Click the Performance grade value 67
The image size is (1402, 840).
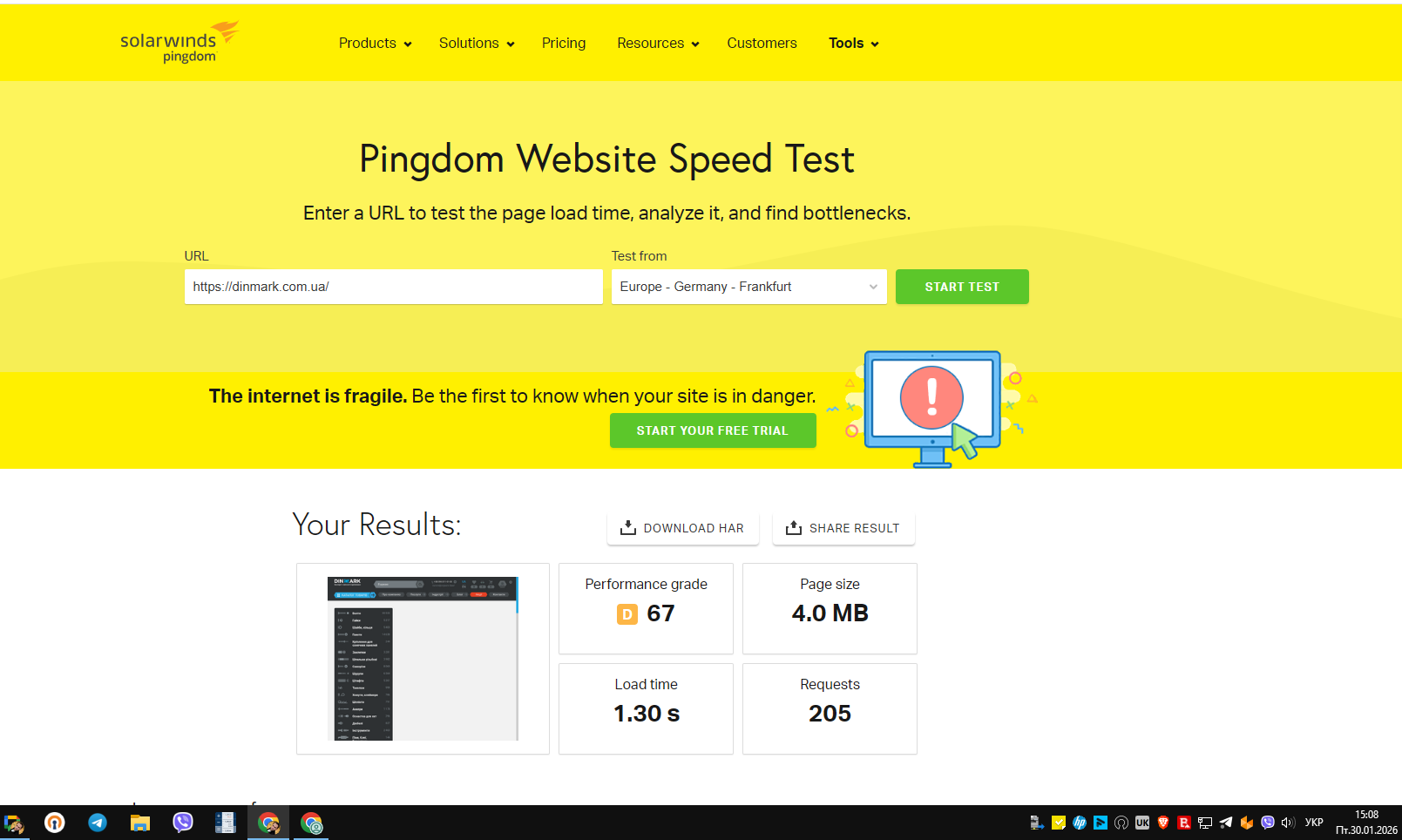click(660, 613)
